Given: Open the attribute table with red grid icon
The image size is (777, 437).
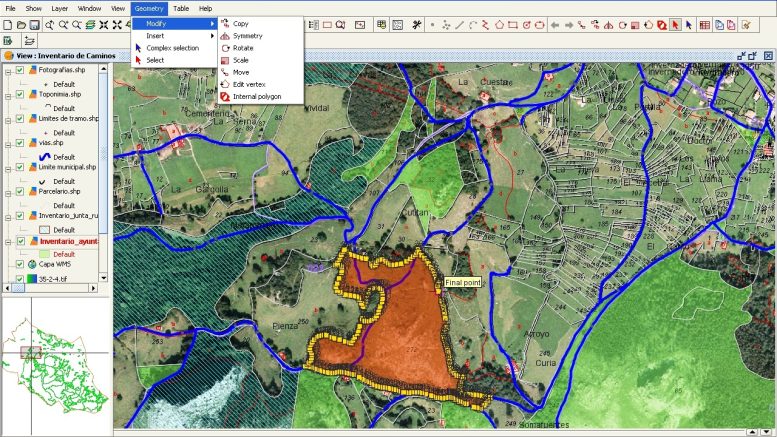Looking at the screenshot, I should point(704,25).
